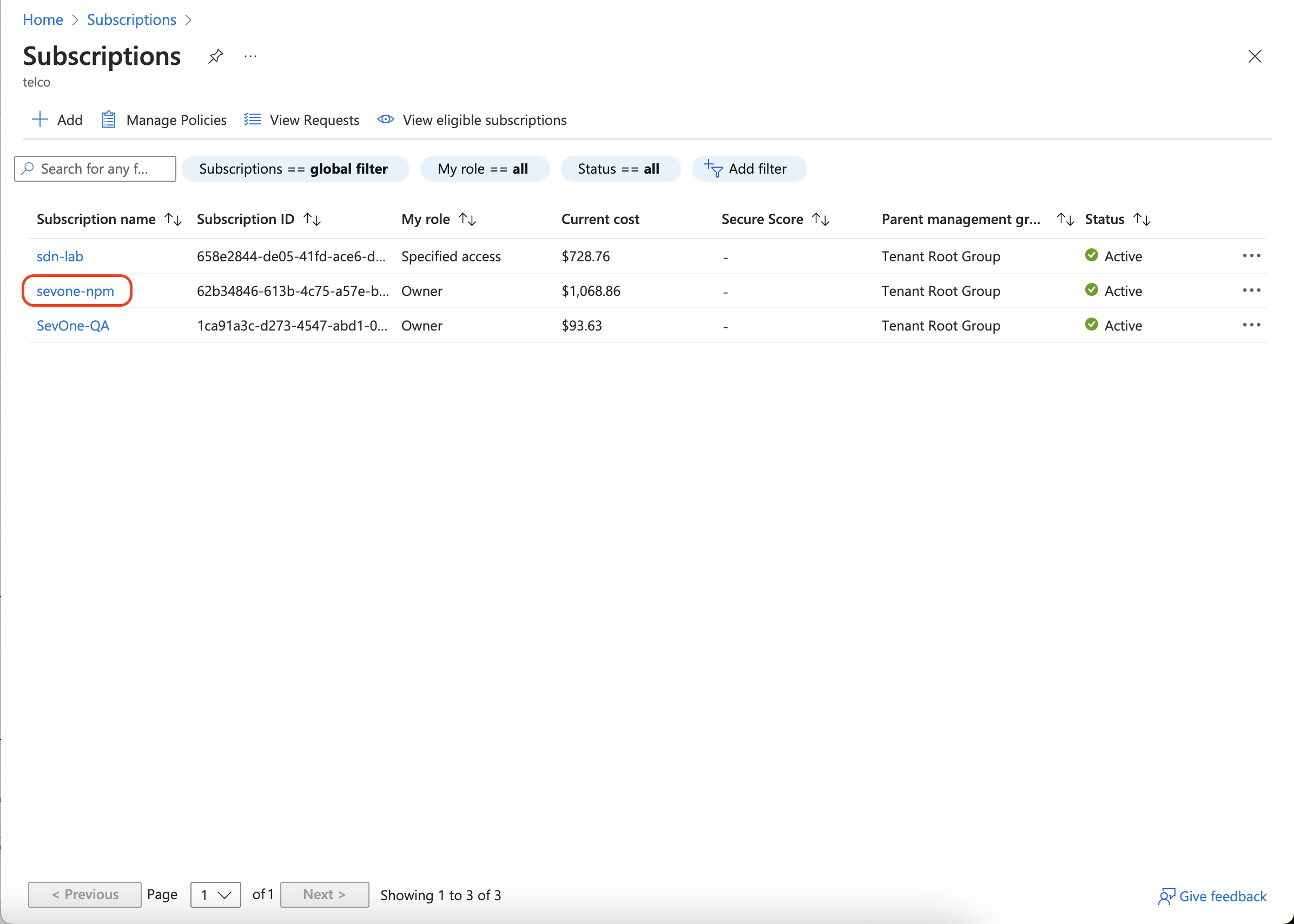Image resolution: width=1294 pixels, height=924 pixels.
Task: Click the $93.63 cost cell
Action: (x=582, y=326)
